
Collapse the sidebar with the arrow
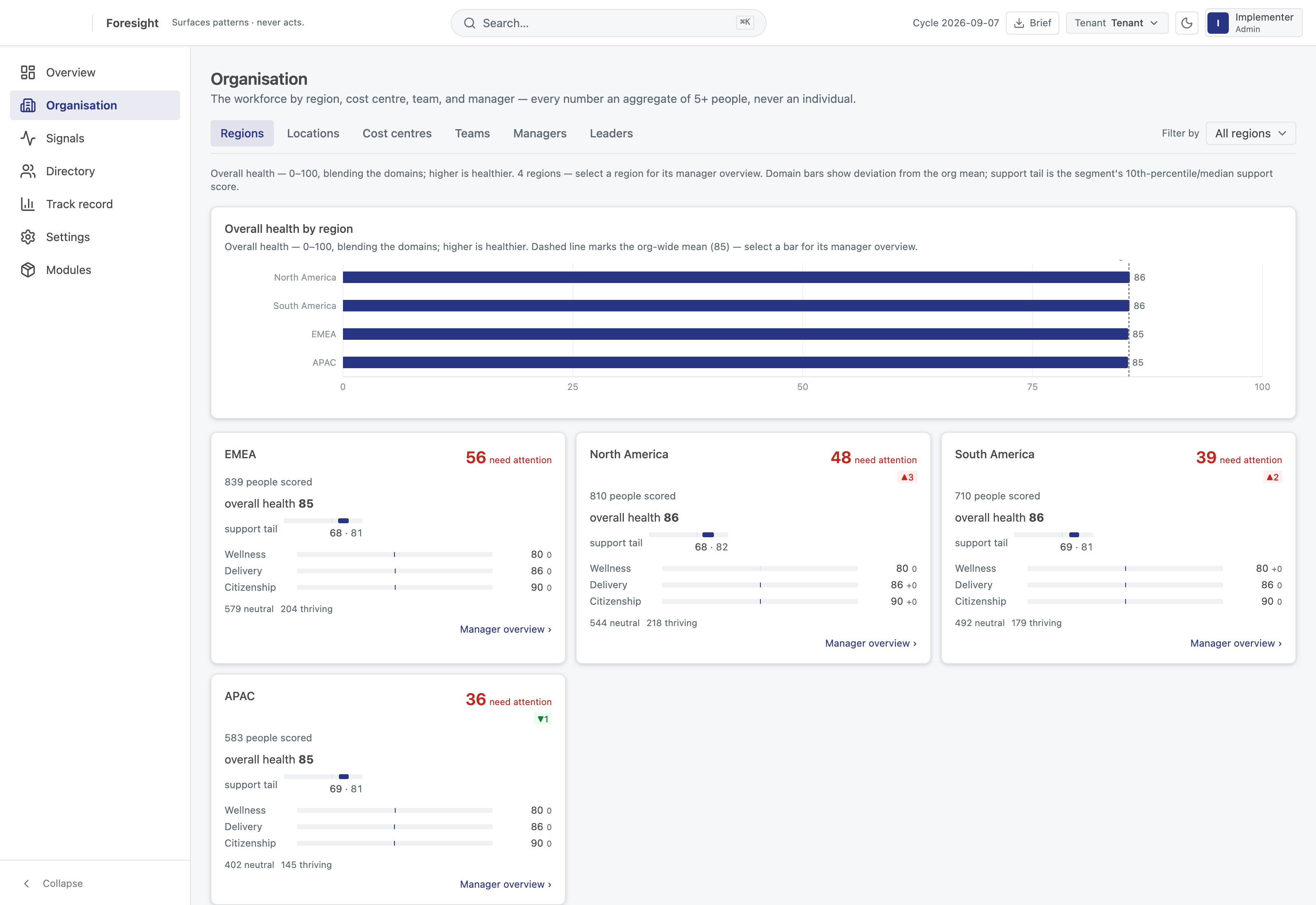tap(27, 884)
